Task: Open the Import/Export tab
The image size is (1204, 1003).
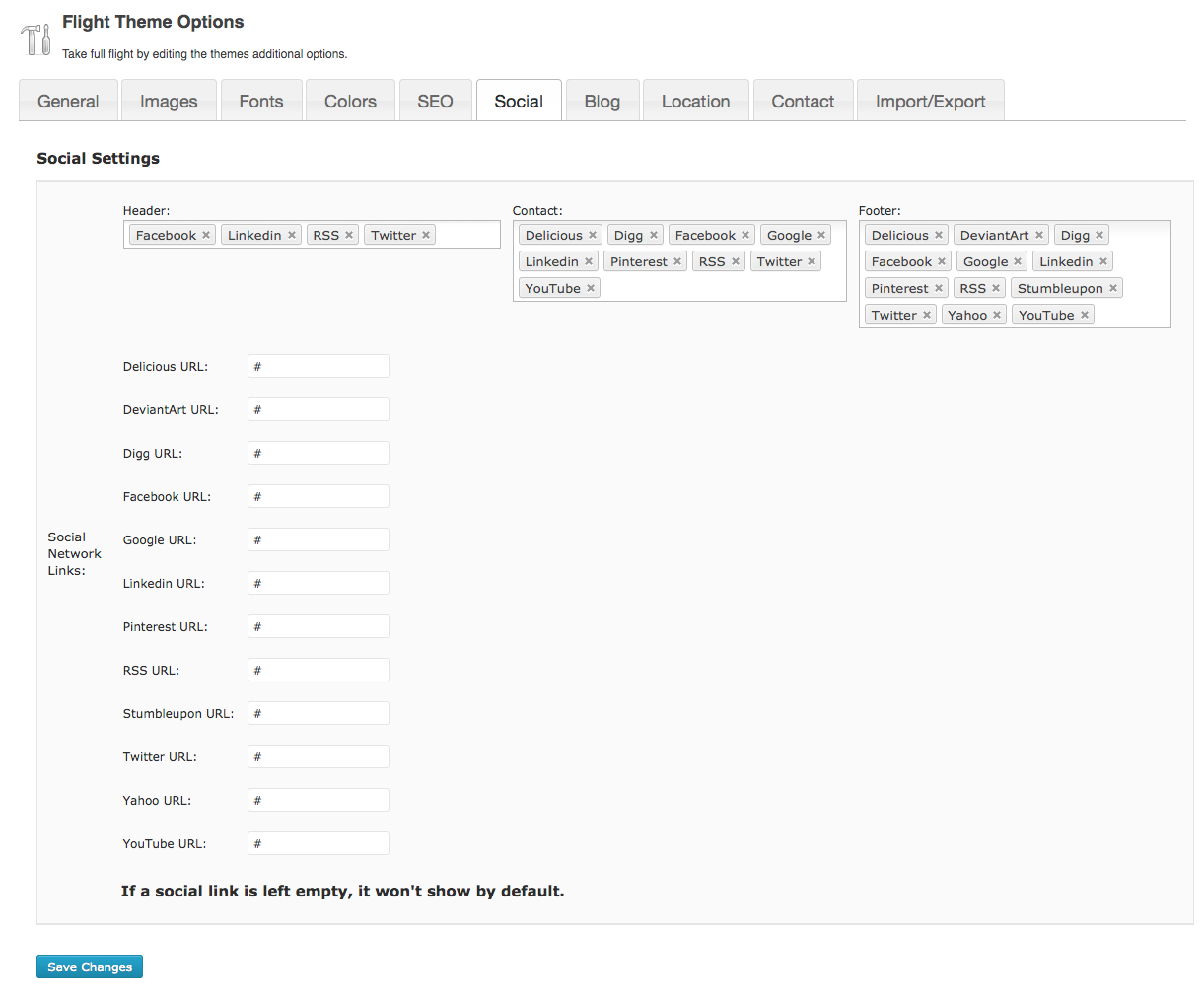Action: tap(930, 102)
